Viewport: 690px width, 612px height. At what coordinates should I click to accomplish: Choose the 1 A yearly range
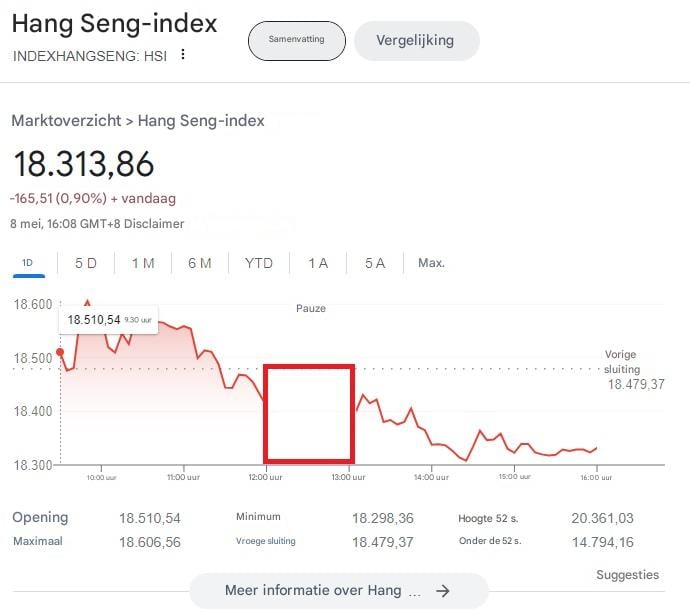tap(318, 263)
